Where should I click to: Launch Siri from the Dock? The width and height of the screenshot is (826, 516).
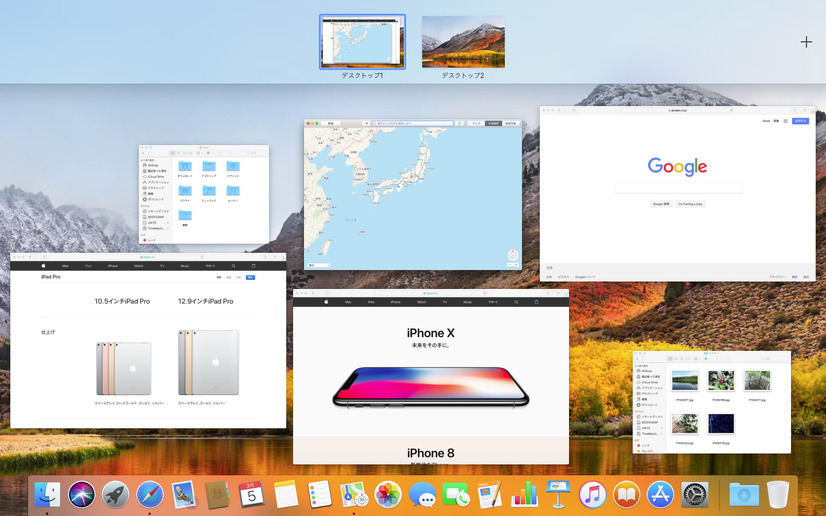point(82,494)
